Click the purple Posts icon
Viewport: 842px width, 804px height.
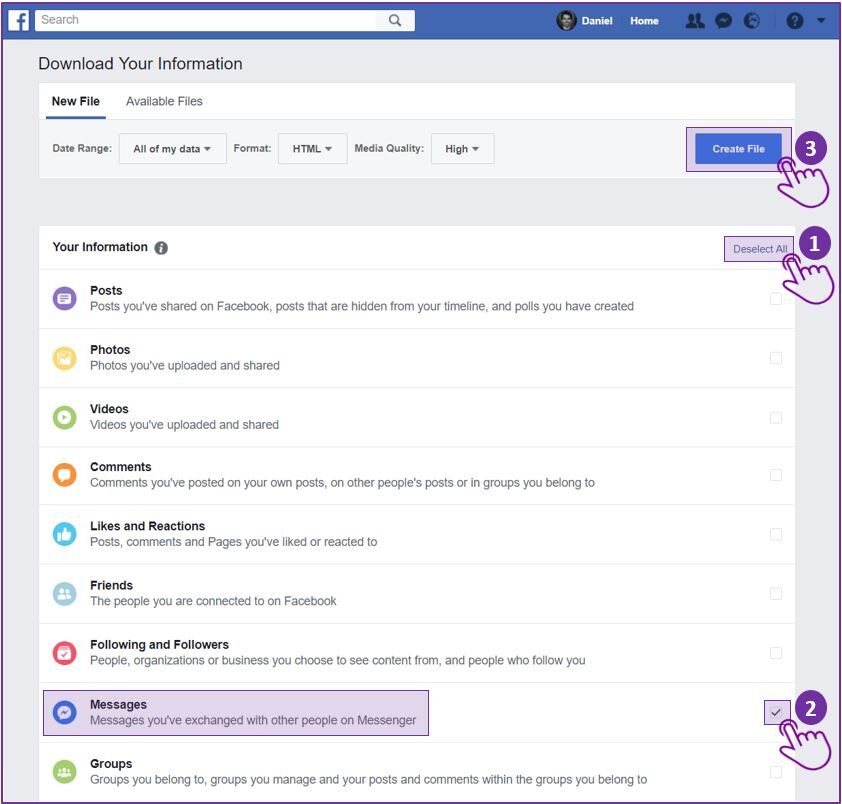[64, 297]
